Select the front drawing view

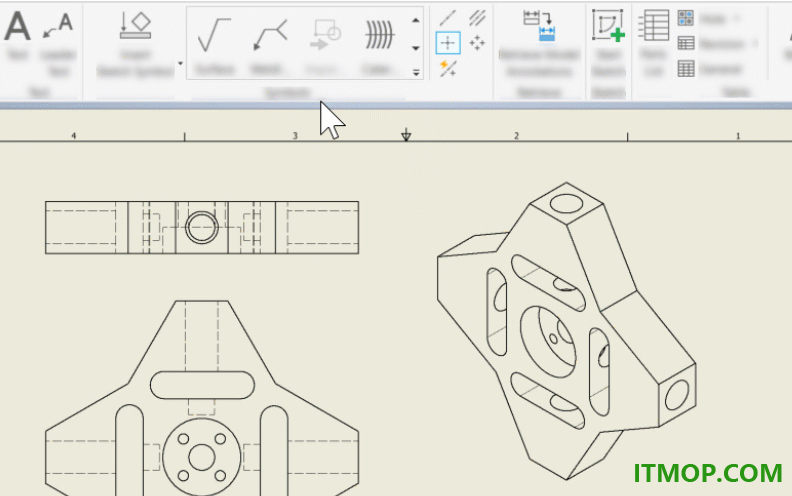(x=202, y=398)
